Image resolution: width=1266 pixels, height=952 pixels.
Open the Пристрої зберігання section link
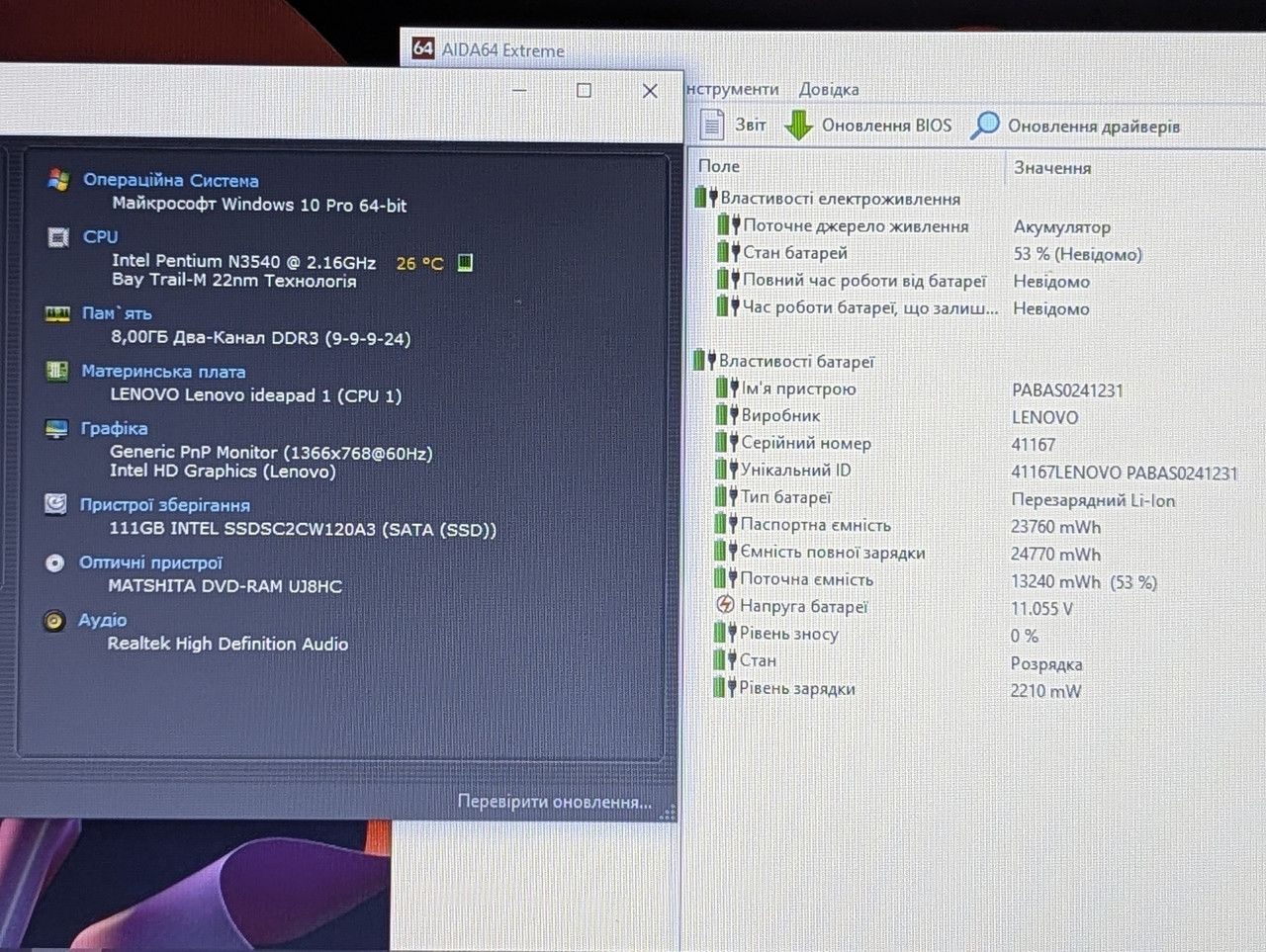(164, 504)
